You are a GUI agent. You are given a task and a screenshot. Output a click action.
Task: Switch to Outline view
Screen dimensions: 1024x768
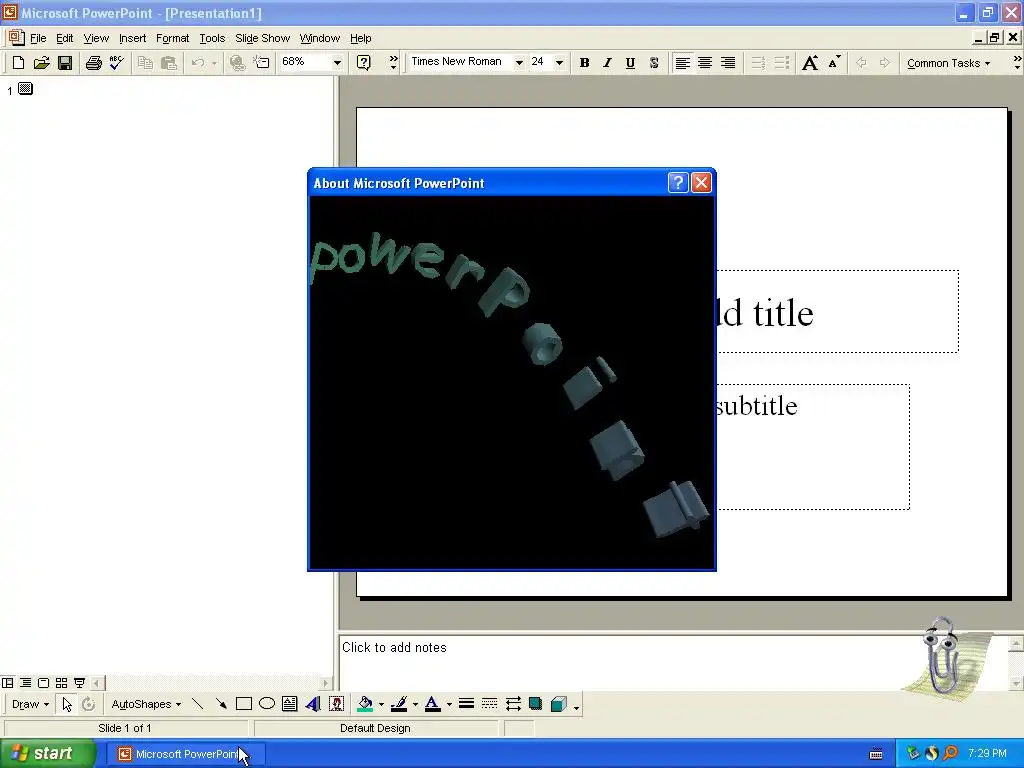[x=25, y=682]
